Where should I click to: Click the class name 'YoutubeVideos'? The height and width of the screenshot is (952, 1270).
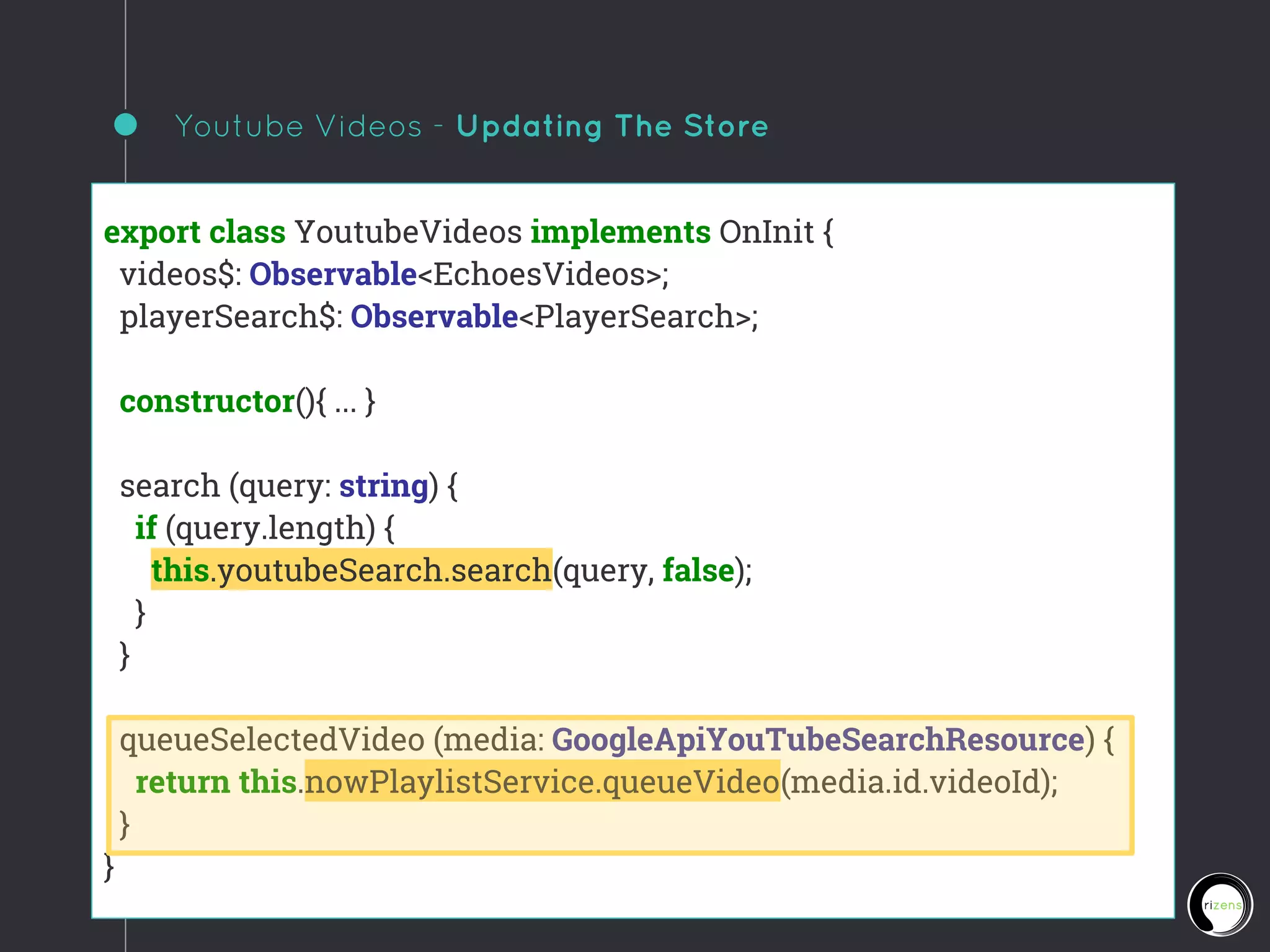(x=408, y=232)
